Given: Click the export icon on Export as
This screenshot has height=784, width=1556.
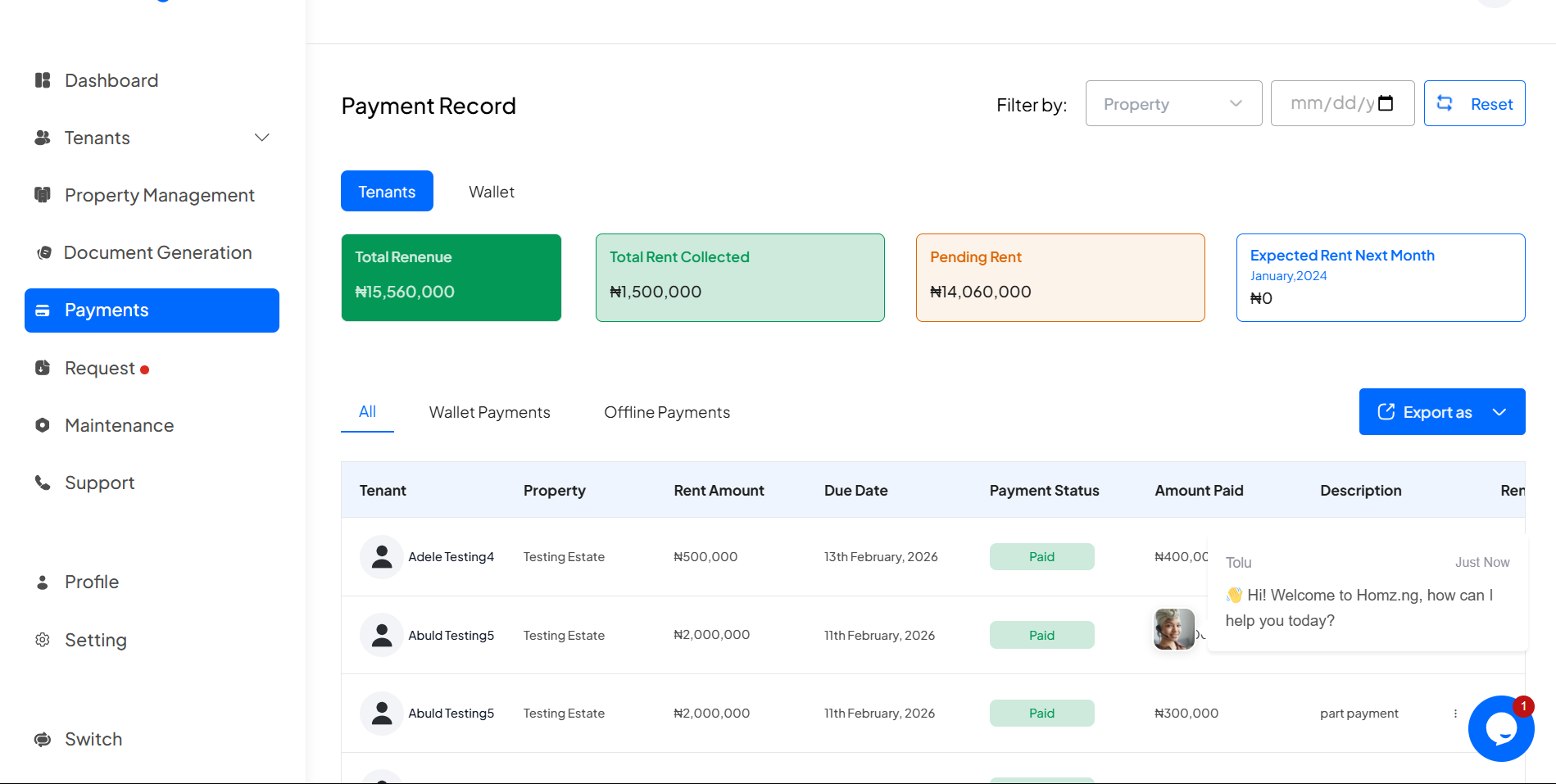Looking at the screenshot, I should click(1386, 411).
